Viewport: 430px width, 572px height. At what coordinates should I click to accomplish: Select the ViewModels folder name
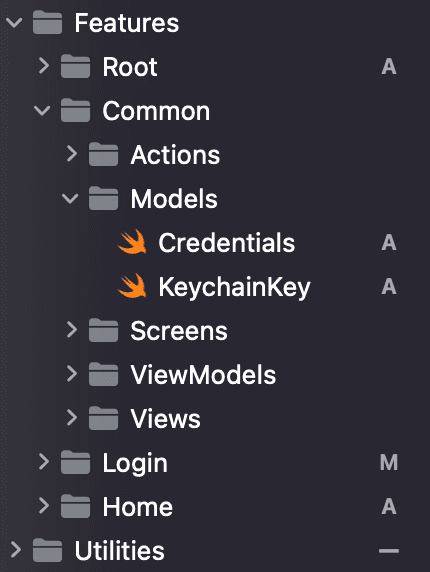[203, 375]
